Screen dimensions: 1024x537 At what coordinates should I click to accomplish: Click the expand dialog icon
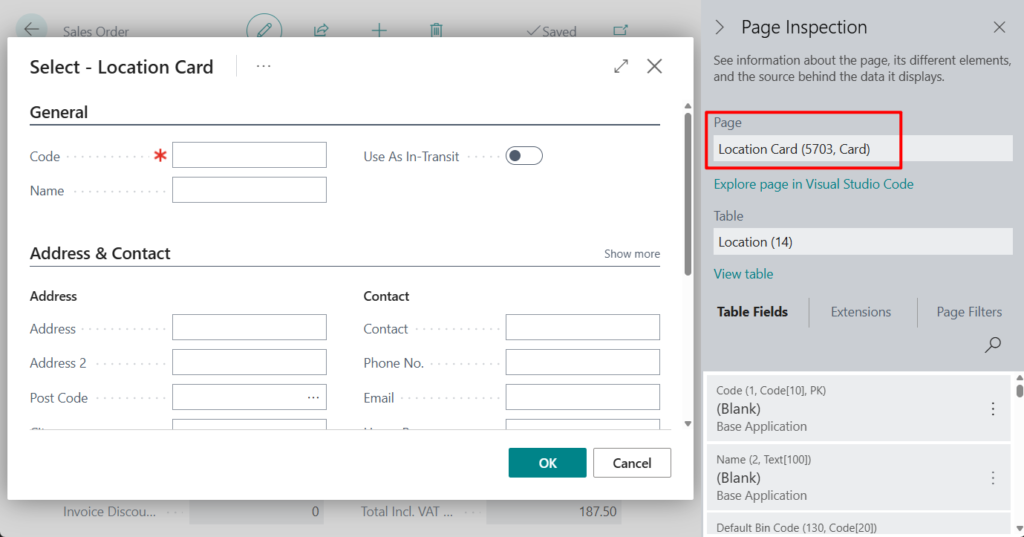(x=621, y=66)
